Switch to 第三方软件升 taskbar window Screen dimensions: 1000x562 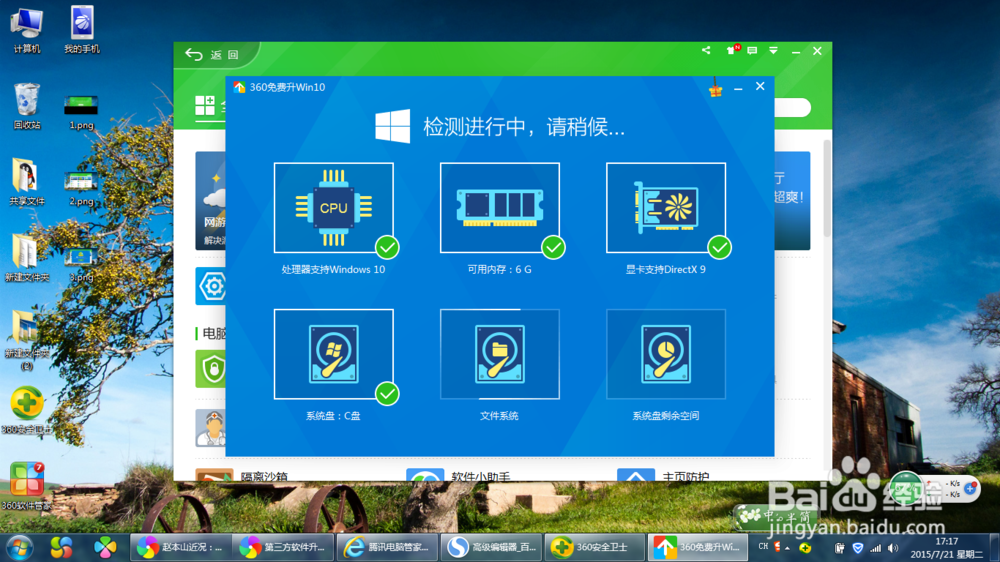(x=284, y=547)
